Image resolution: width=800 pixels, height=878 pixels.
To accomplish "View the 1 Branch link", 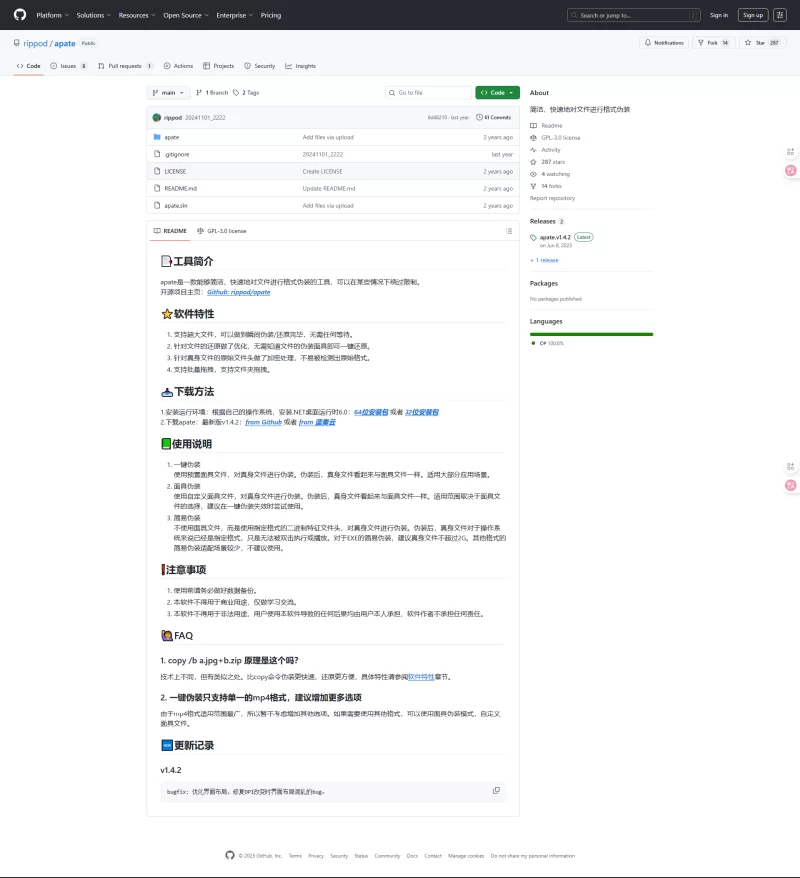I will 212,92.
